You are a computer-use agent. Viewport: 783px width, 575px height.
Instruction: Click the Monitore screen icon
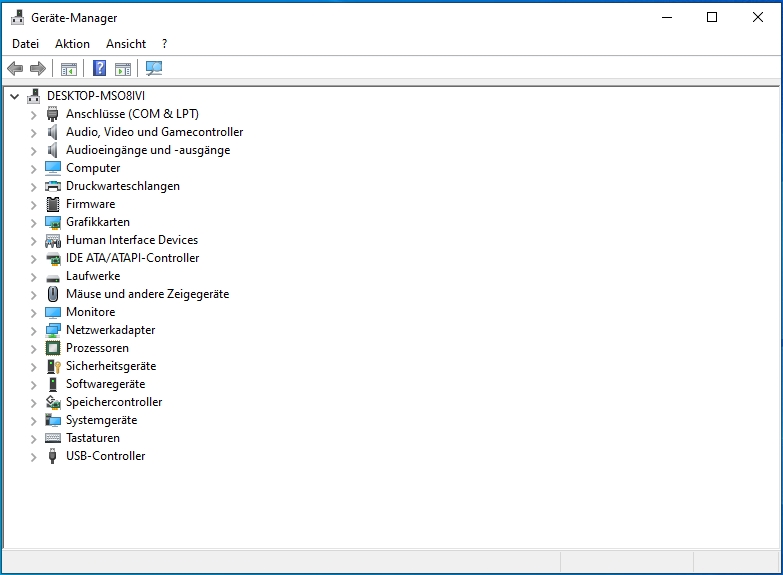click(52, 313)
